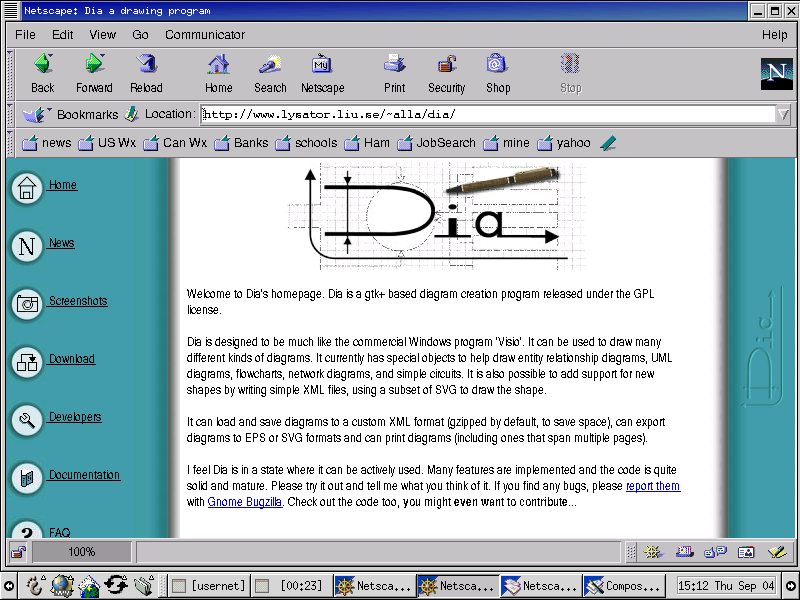The width and height of the screenshot is (800, 600).
Task: Open Newsgroups from status component bar
Action: pyautogui.click(x=715, y=552)
